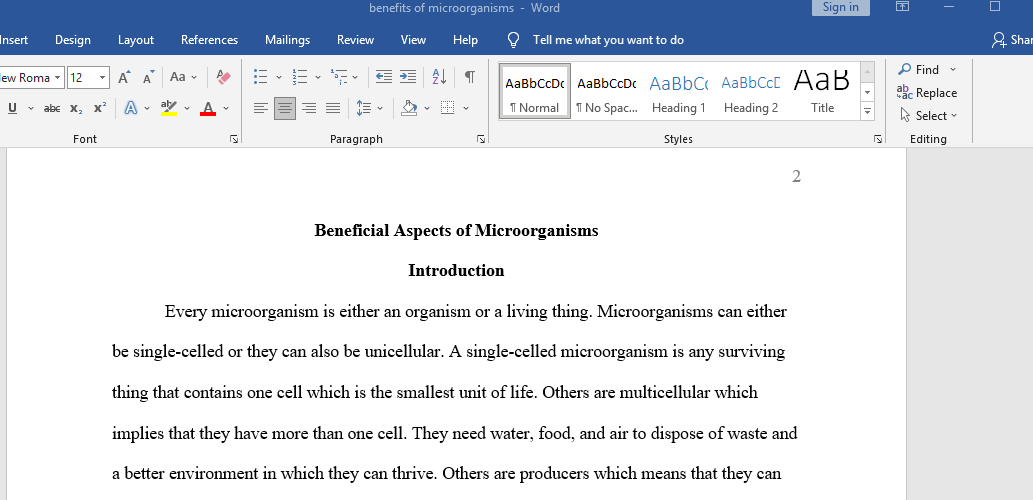The image size is (1033, 500).
Task: Expand shading color arrow
Action: tap(427, 108)
